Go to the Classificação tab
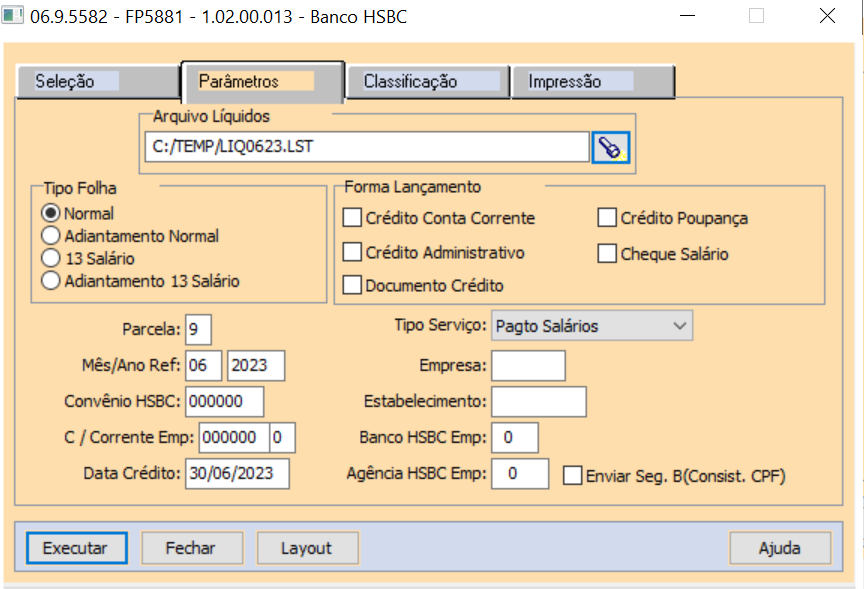 pyautogui.click(x=428, y=82)
